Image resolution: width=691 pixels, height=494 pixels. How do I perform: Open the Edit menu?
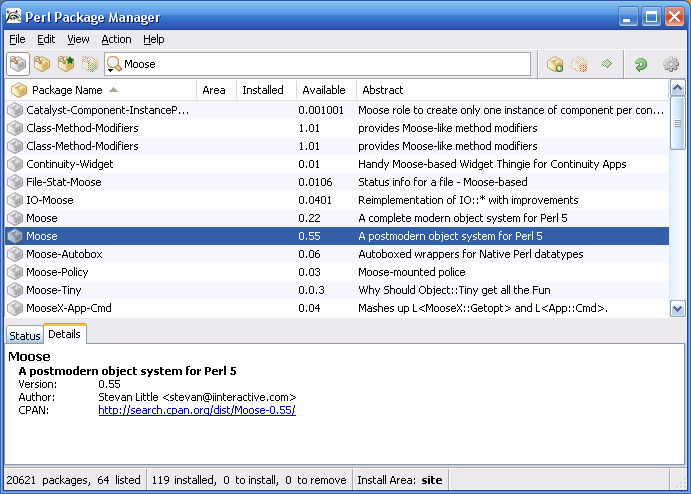pyautogui.click(x=46, y=39)
